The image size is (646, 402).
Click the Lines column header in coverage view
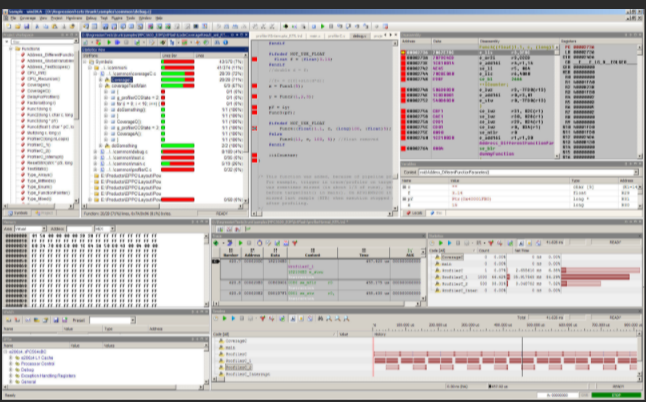coord(220,55)
